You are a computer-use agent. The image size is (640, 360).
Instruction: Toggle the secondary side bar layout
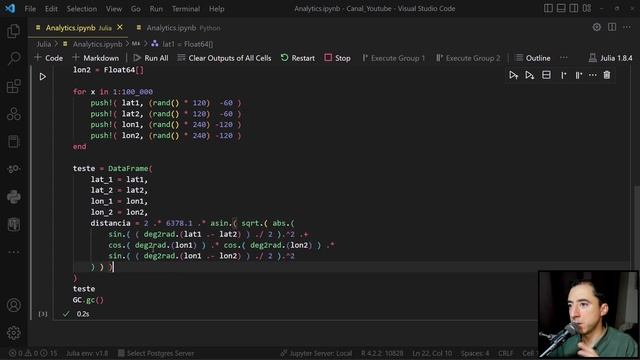[574, 8]
